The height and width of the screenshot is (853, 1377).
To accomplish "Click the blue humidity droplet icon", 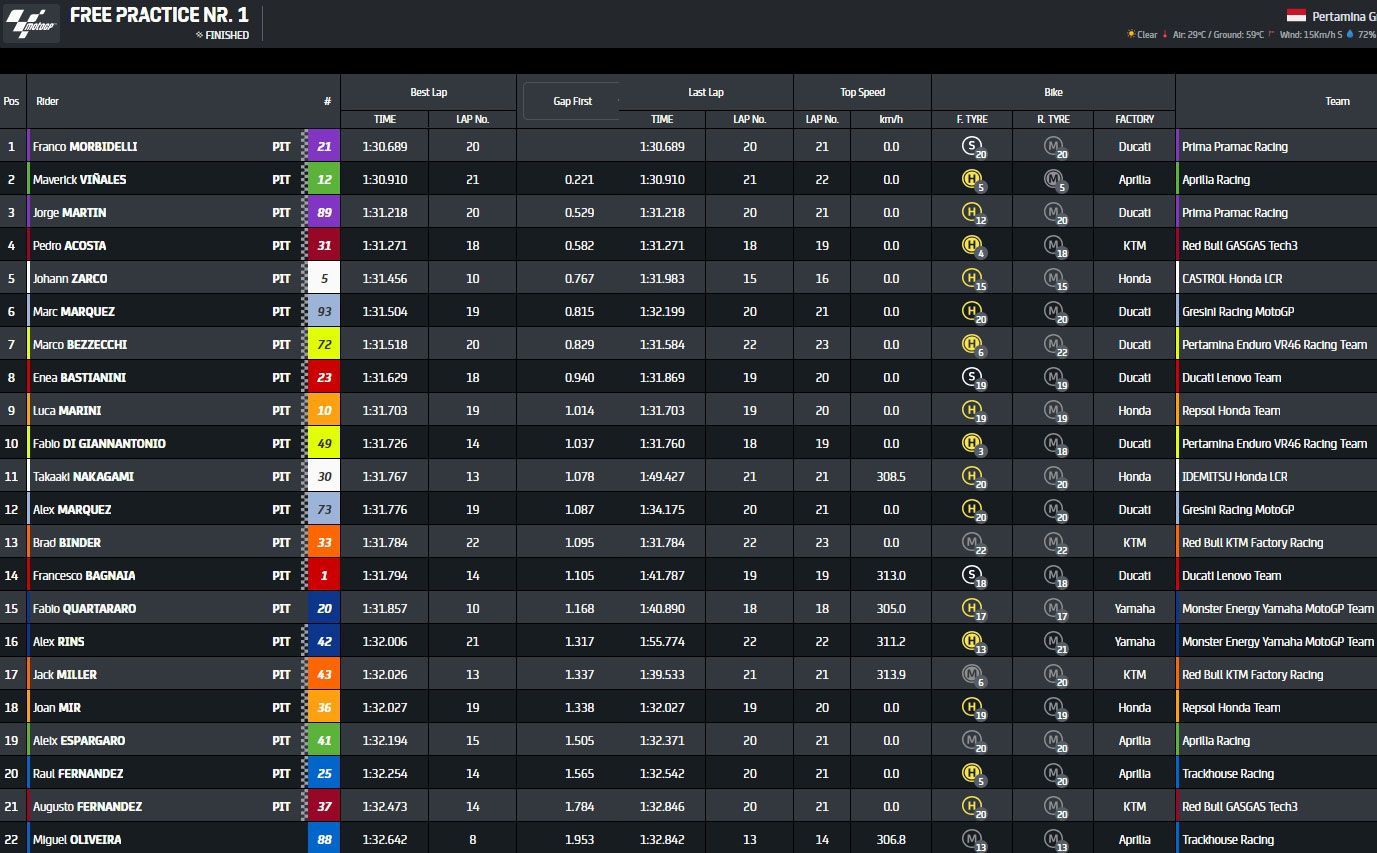I will 1349,34.
